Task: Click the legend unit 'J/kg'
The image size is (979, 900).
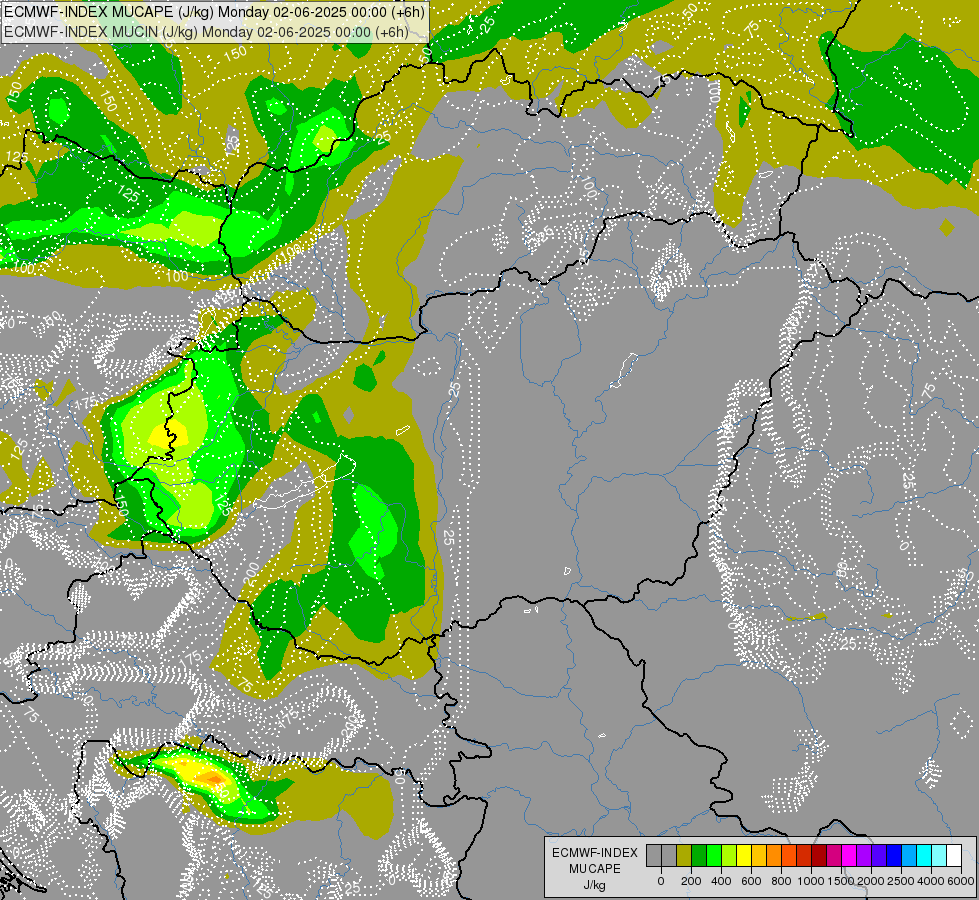Action: click(x=594, y=885)
